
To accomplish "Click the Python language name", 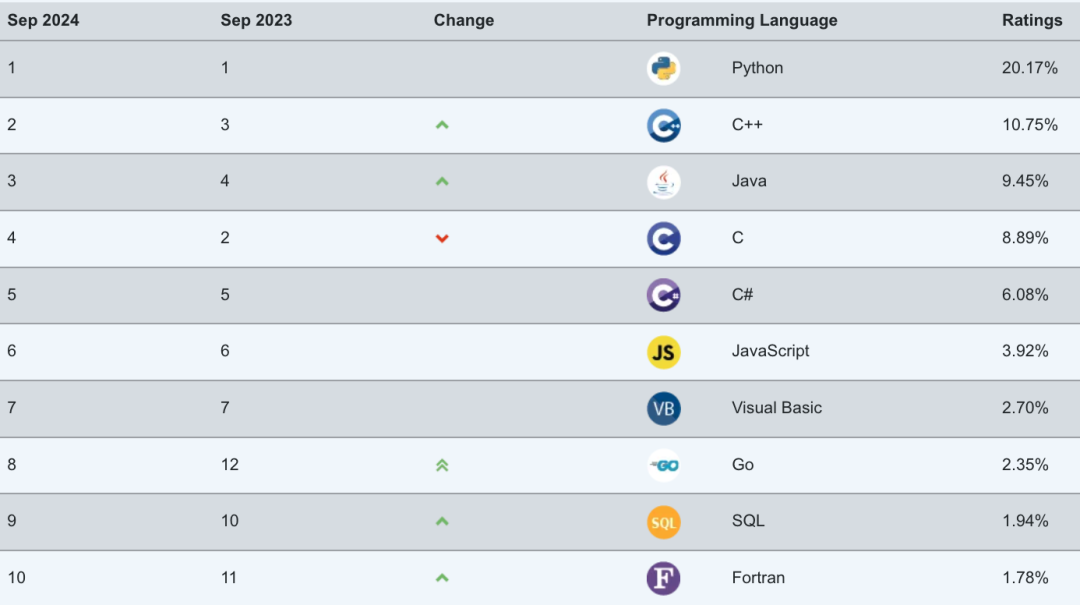I will point(757,68).
